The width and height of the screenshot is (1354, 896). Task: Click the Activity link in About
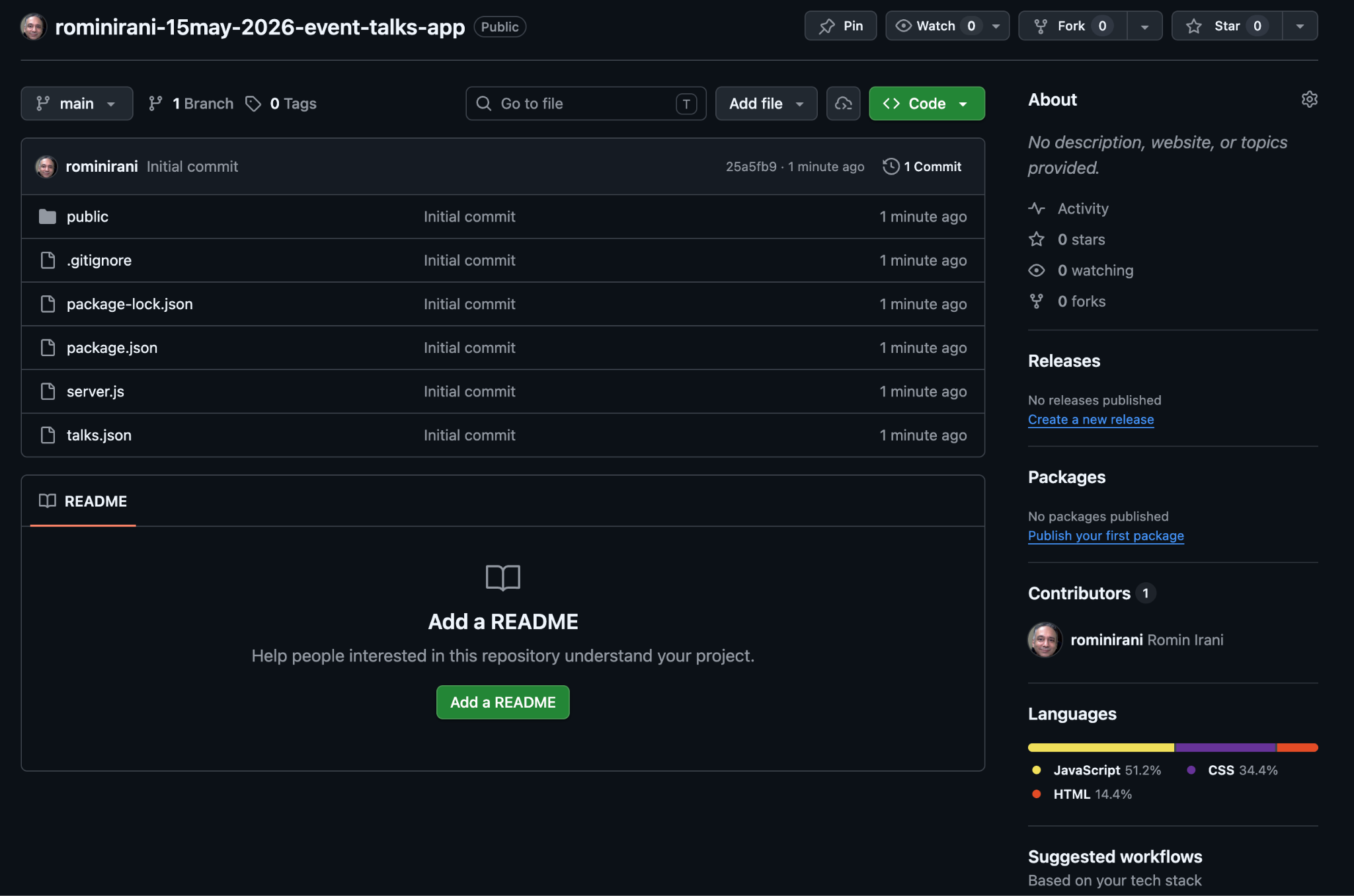pyautogui.click(x=1083, y=209)
